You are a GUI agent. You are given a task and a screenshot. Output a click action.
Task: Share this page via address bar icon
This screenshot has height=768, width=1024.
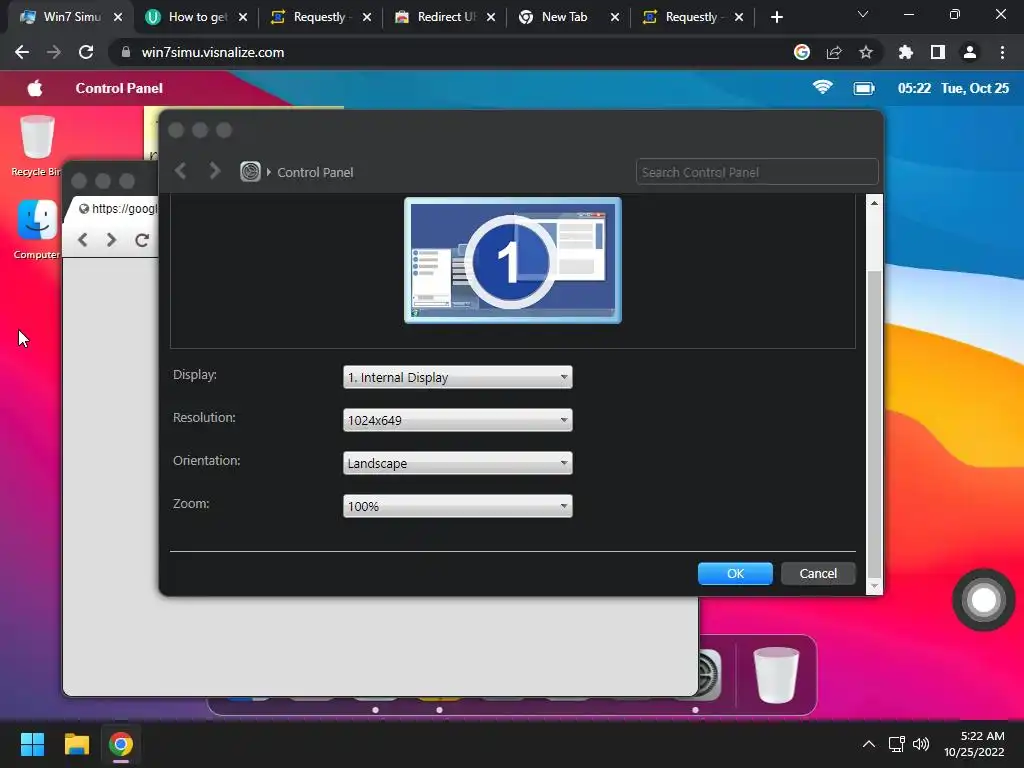[834, 52]
